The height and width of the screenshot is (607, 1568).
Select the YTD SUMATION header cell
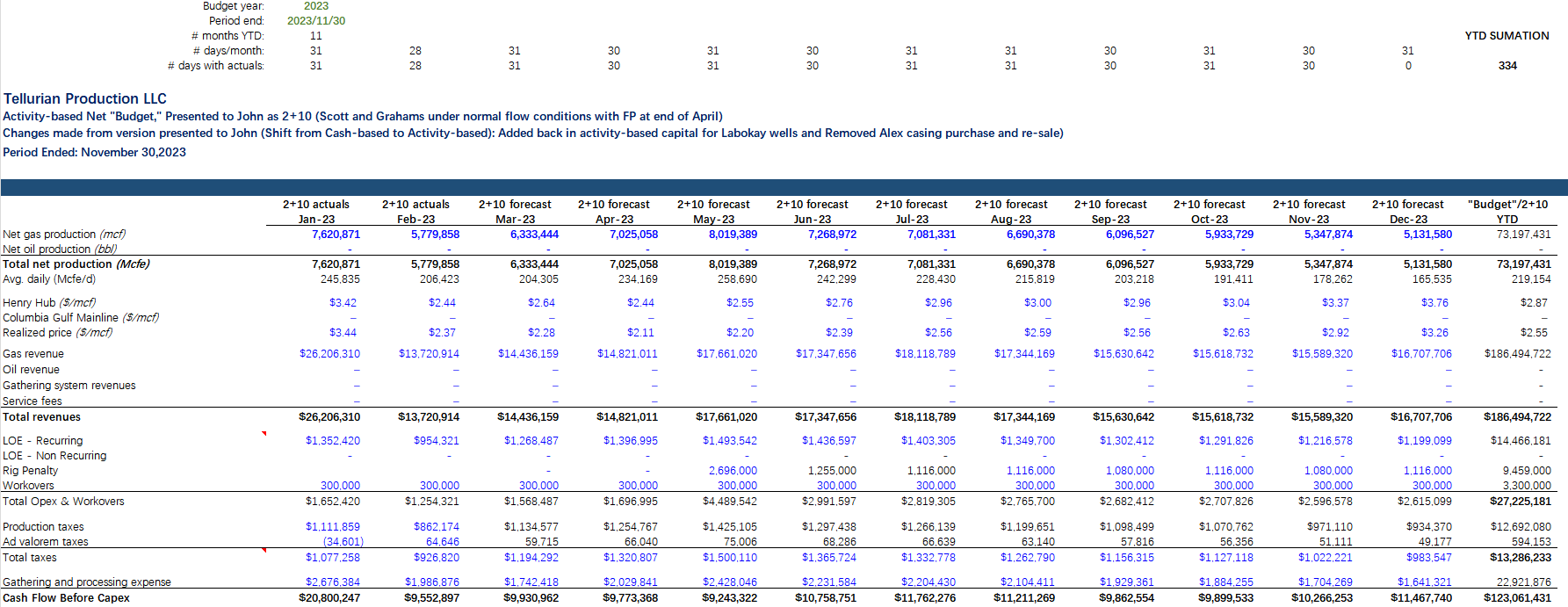pyautogui.click(x=1507, y=36)
